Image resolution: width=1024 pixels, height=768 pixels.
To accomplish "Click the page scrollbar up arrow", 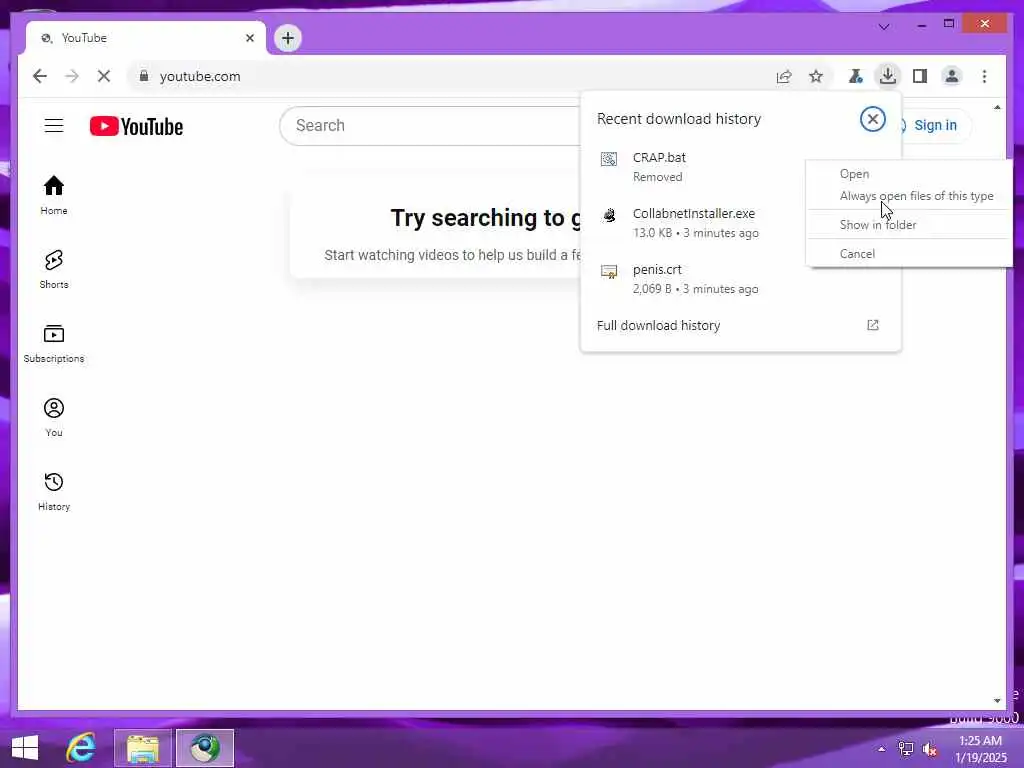I will [x=997, y=107].
